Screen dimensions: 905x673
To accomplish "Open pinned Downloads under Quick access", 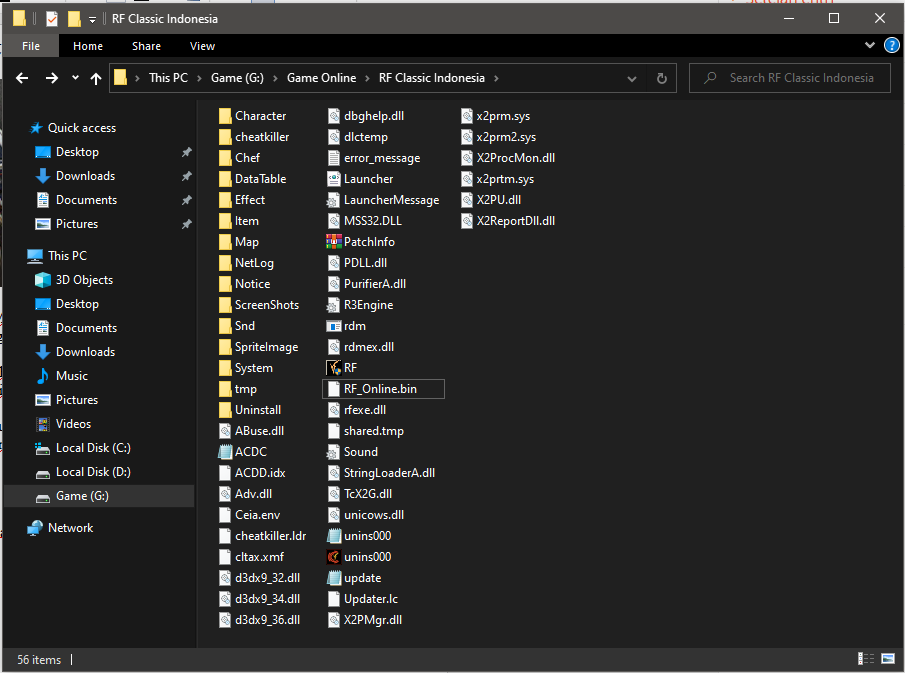I will (85, 176).
